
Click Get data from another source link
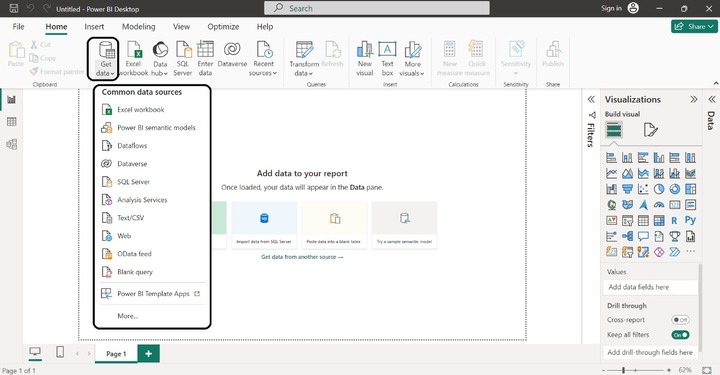(x=302, y=257)
